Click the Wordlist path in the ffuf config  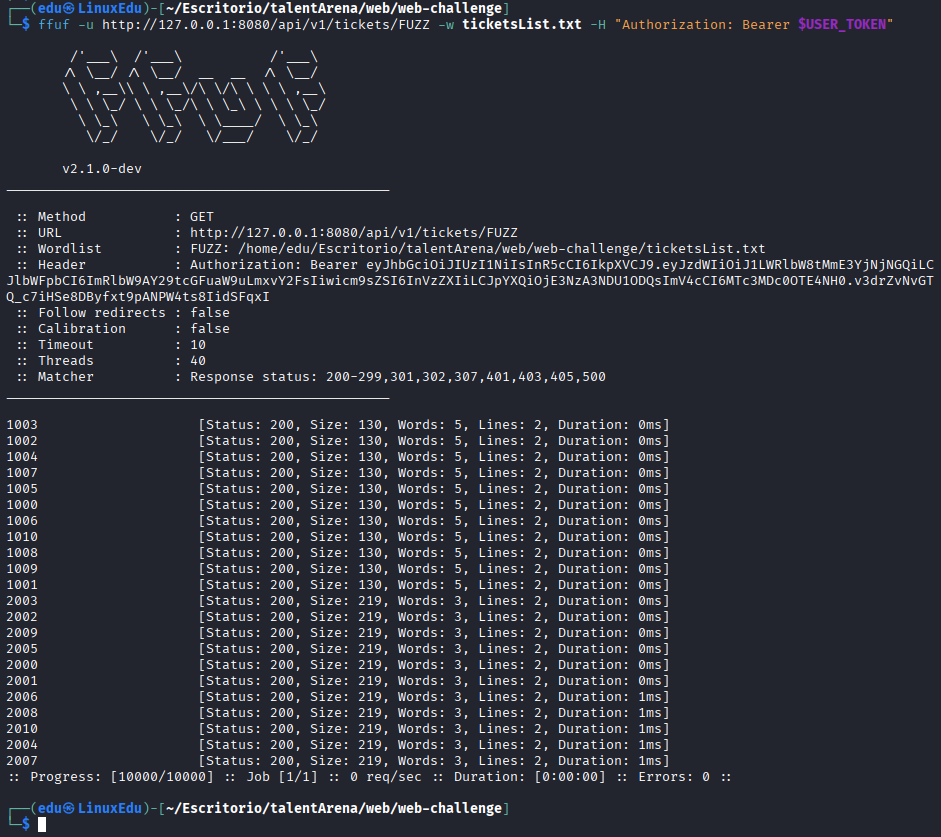pyautogui.click(x=502, y=248)
